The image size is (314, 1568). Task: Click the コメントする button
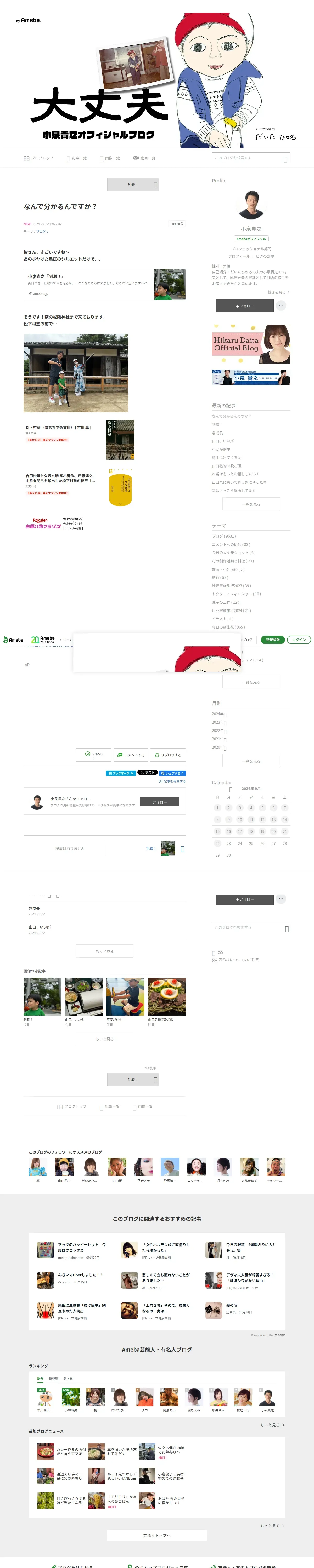pyautogui.click(x=131, y=755)
